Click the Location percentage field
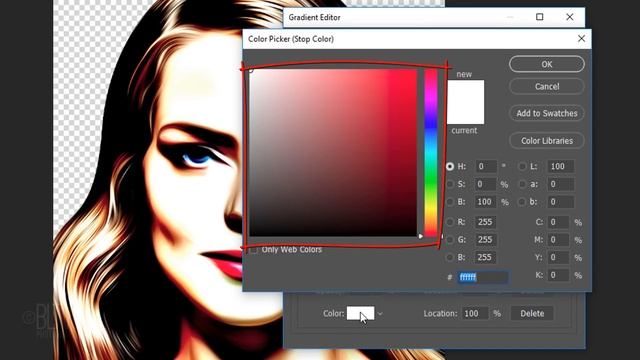Screen dimensions: 640x360 pos(476,313)
